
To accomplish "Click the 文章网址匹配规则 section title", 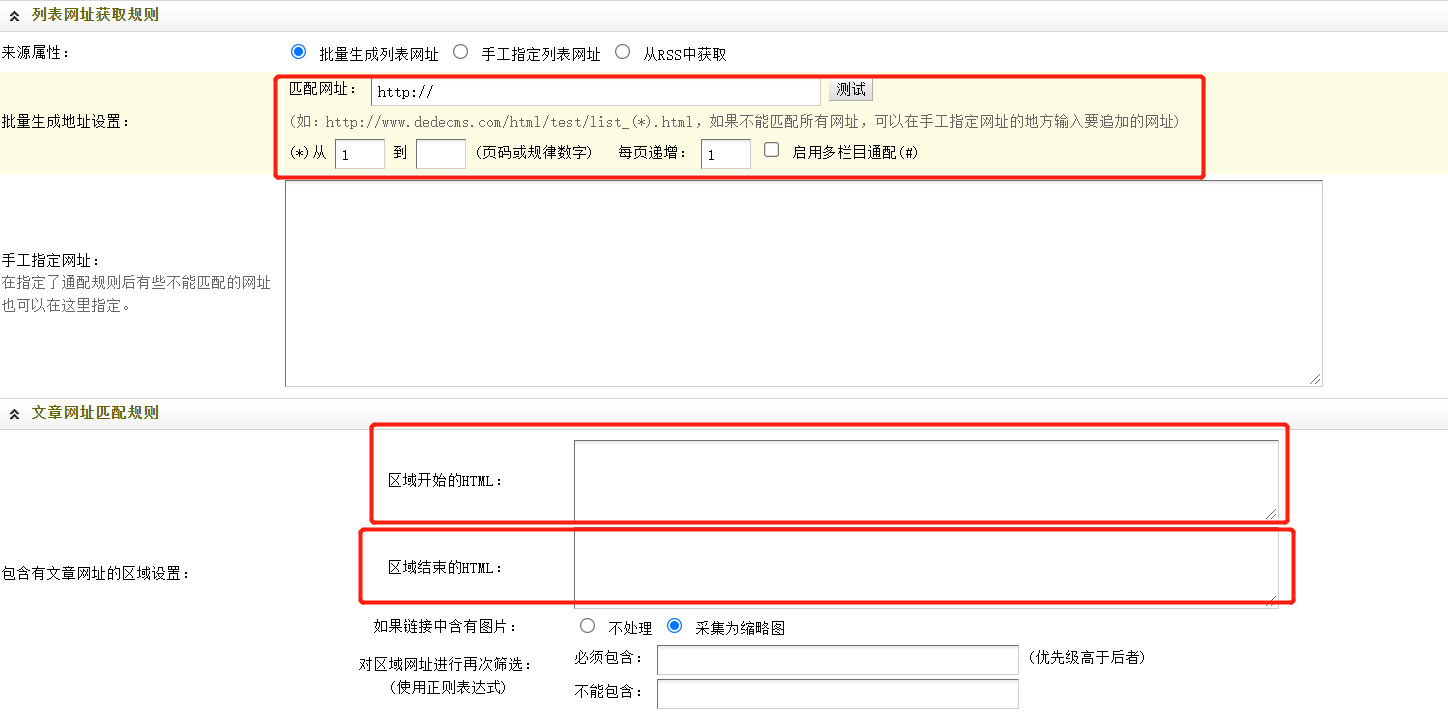I will click(x=95, y=412).
